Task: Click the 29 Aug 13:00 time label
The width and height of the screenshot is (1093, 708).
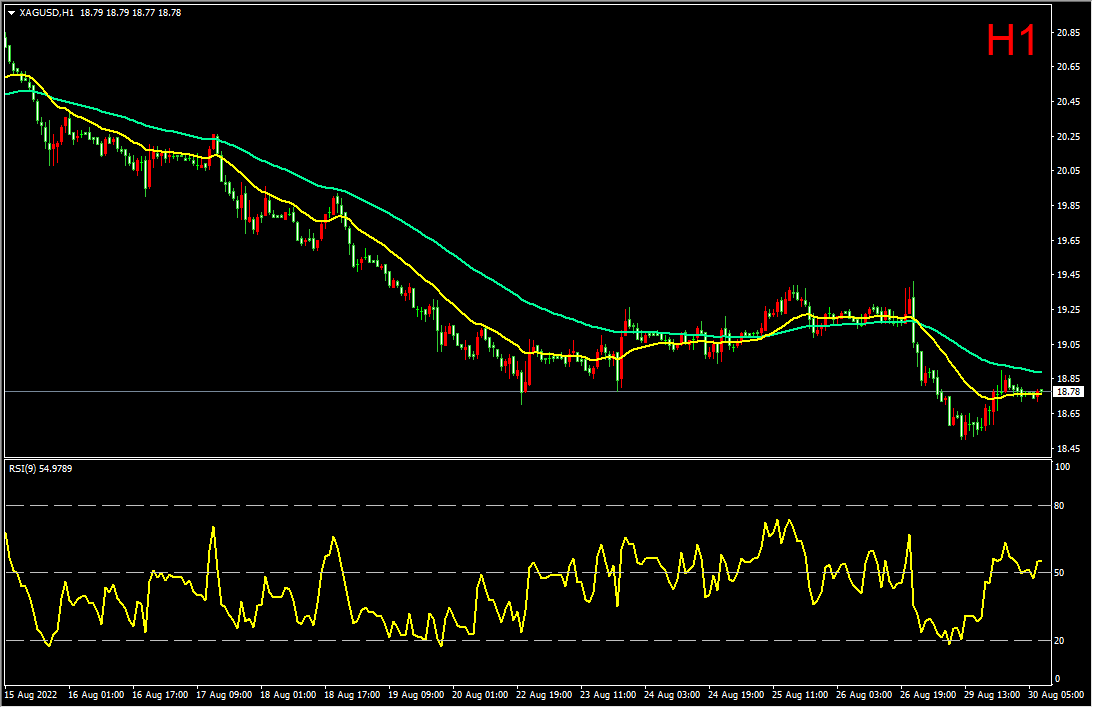Action: [x=993, y=695]
